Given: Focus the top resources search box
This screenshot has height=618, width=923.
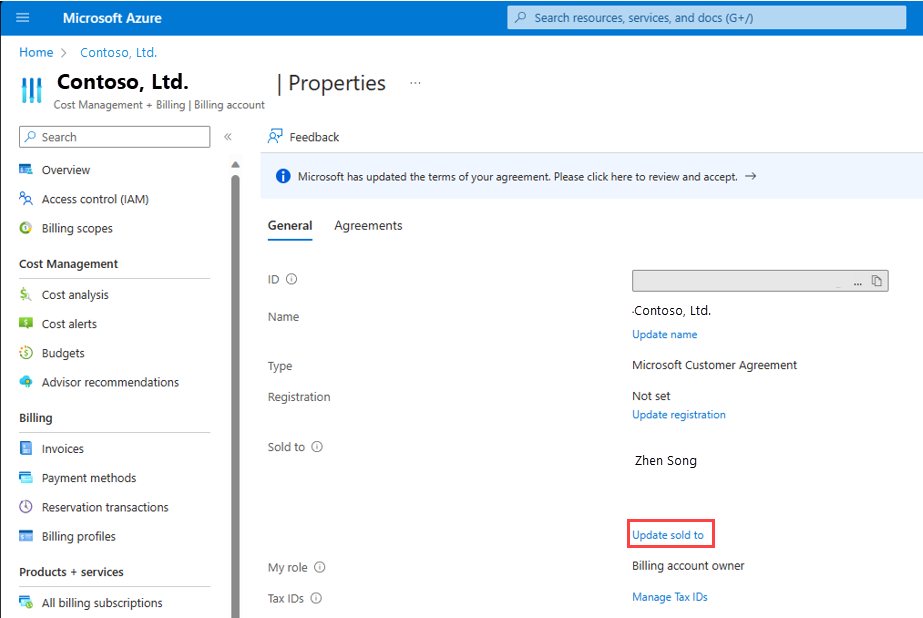Looking at the screenshot, I should [706, 18].
